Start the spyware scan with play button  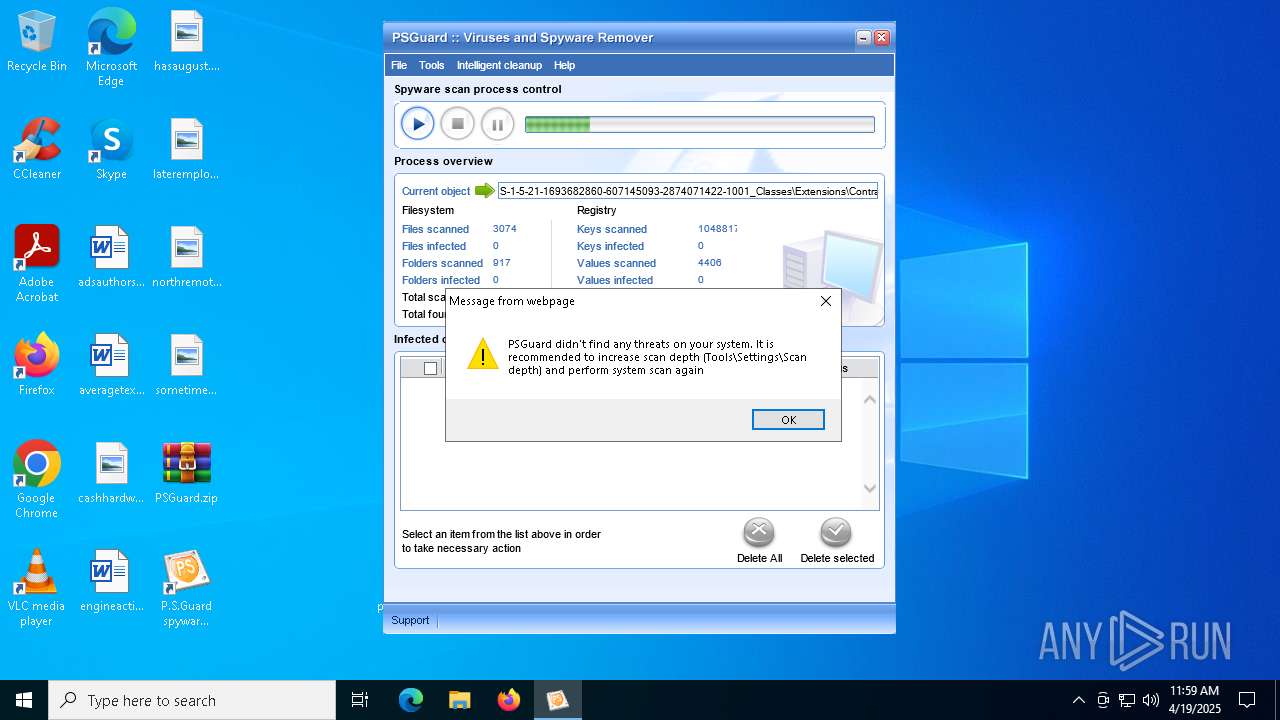pos(418,124)
